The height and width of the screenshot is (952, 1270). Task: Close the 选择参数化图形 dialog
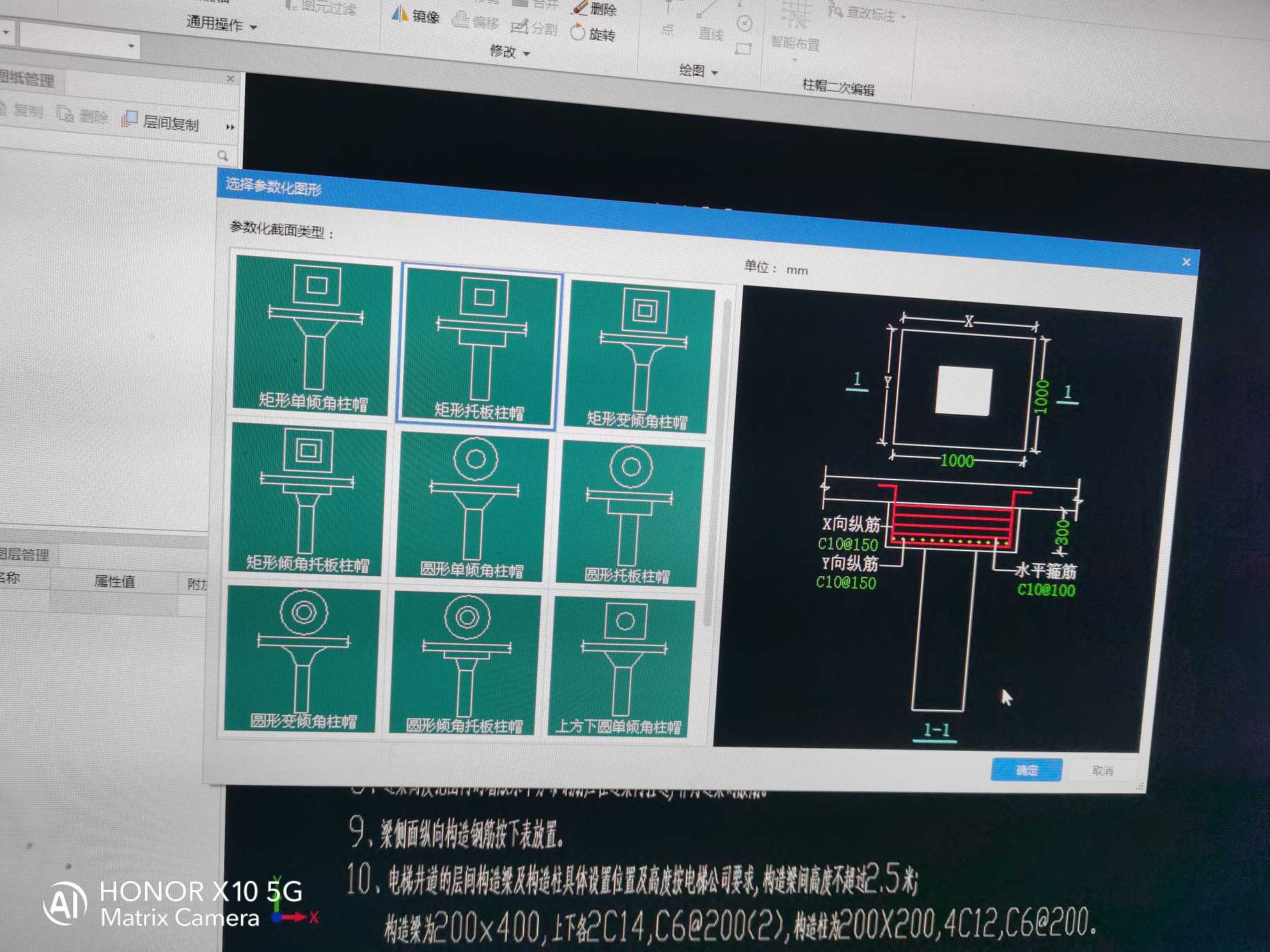click(x=1186, y=262)
